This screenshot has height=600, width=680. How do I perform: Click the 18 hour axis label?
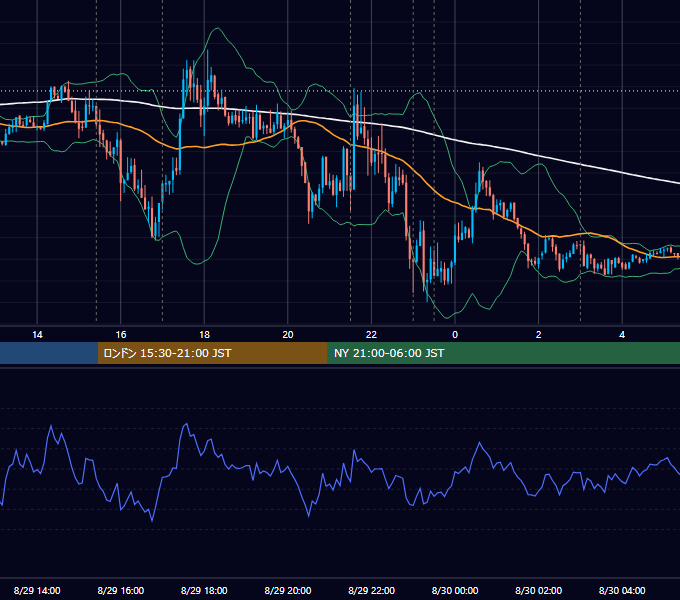tap(204, 335)
